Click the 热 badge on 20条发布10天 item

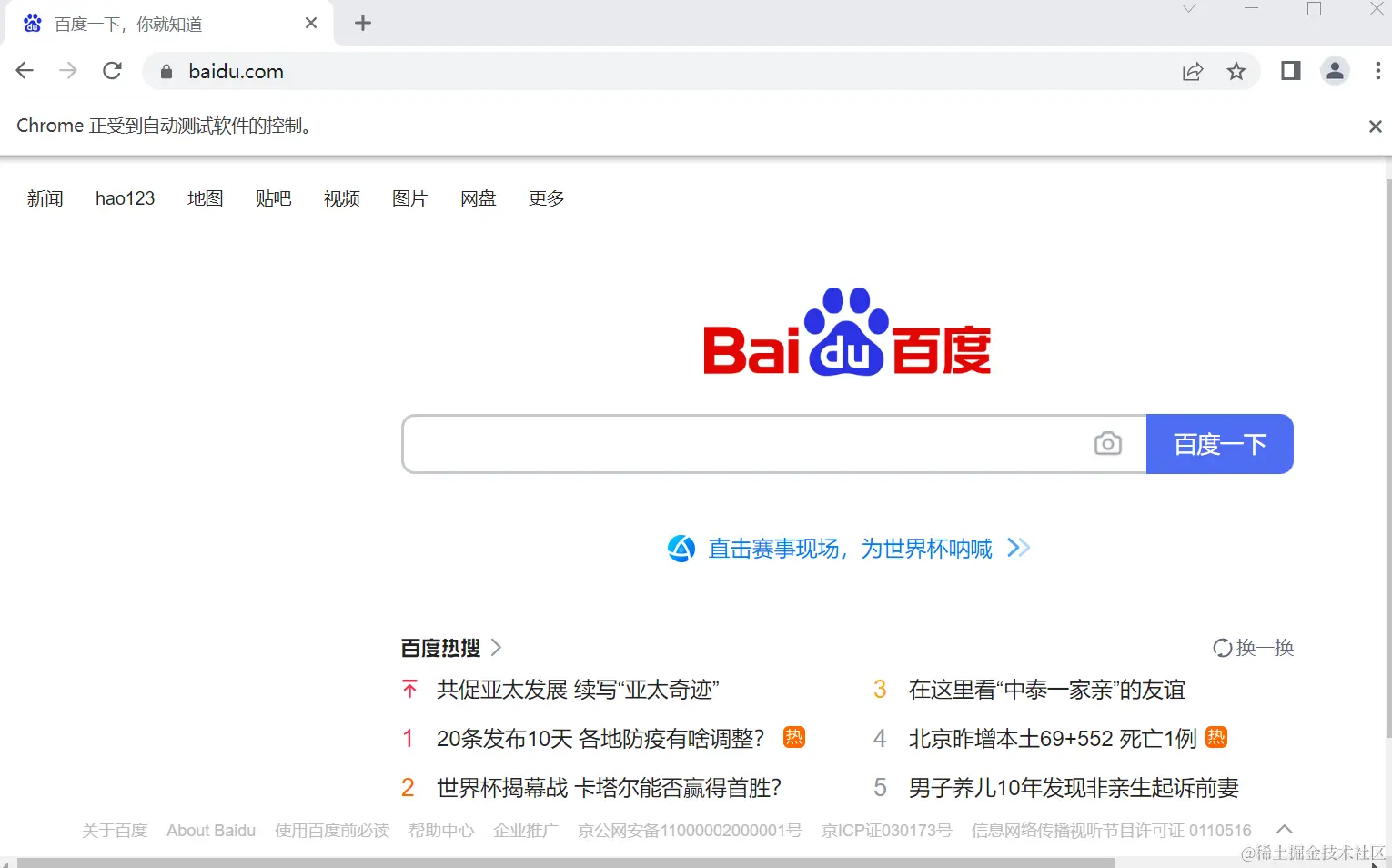pos(794,737)
